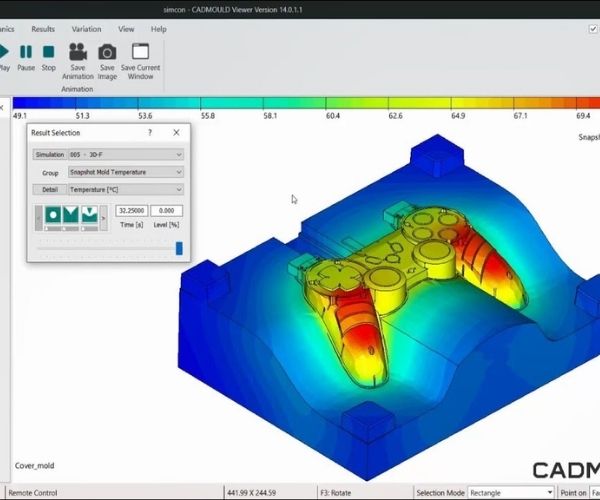This screenshot has height=500, width=600.
Task: Open the Results menu tab
Action: pyautogui.click(x=43, y=29)
